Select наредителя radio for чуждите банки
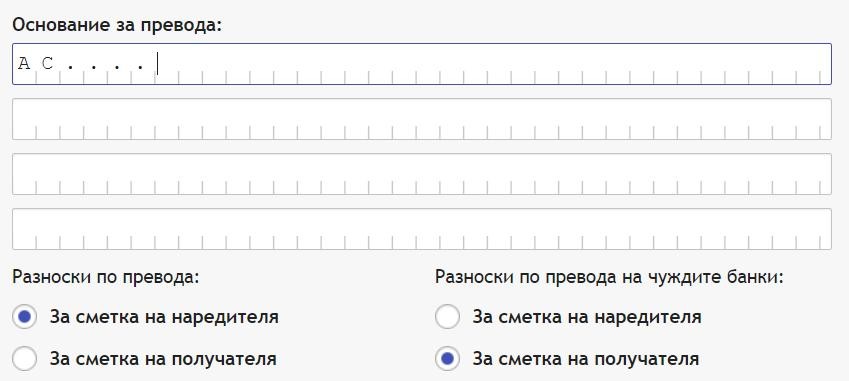Screen dimensions: 849x381 coord(447,317)
